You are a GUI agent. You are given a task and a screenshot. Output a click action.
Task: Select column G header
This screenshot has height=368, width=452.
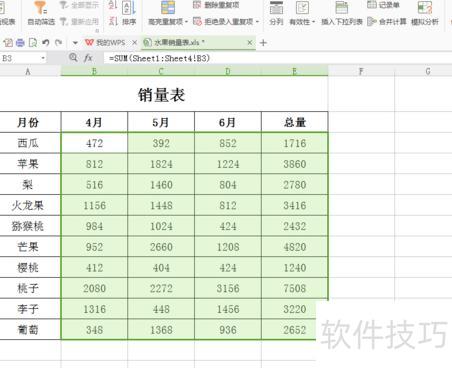click(x=424, y=71)
